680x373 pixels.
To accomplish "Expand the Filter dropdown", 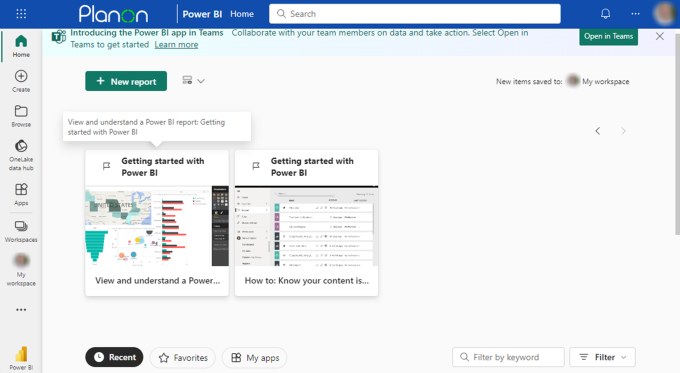I will pos(602,357).
